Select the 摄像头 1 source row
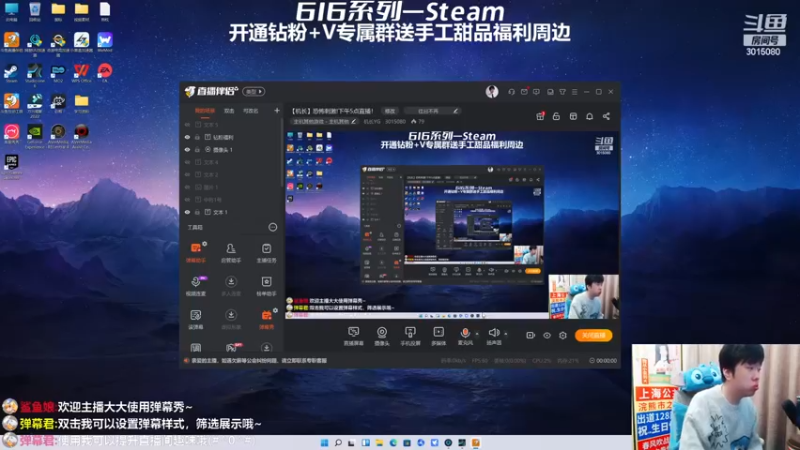Screen dimensions: 800x450 pos(231,149)
